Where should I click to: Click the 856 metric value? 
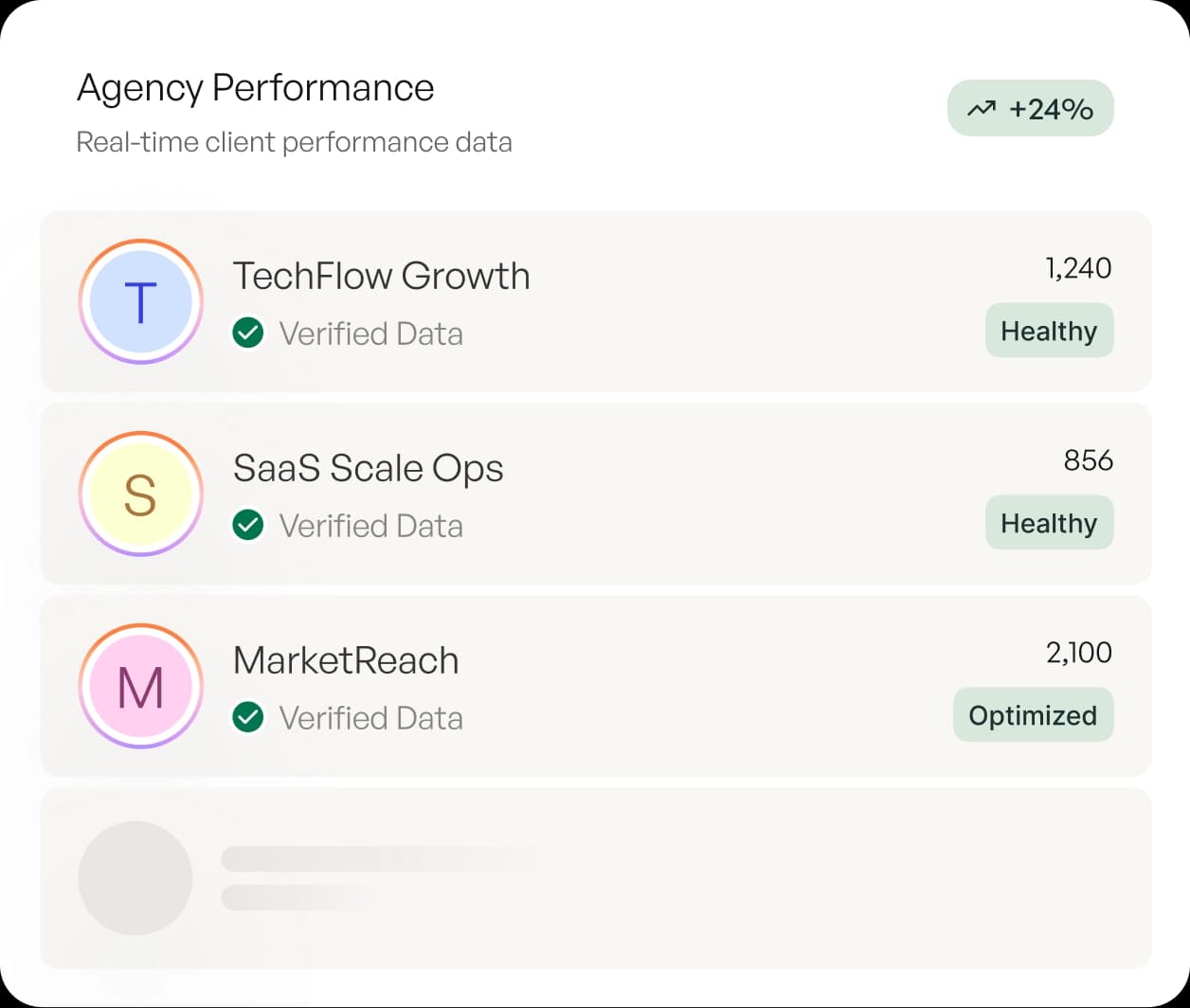(x=1088, y=460)
